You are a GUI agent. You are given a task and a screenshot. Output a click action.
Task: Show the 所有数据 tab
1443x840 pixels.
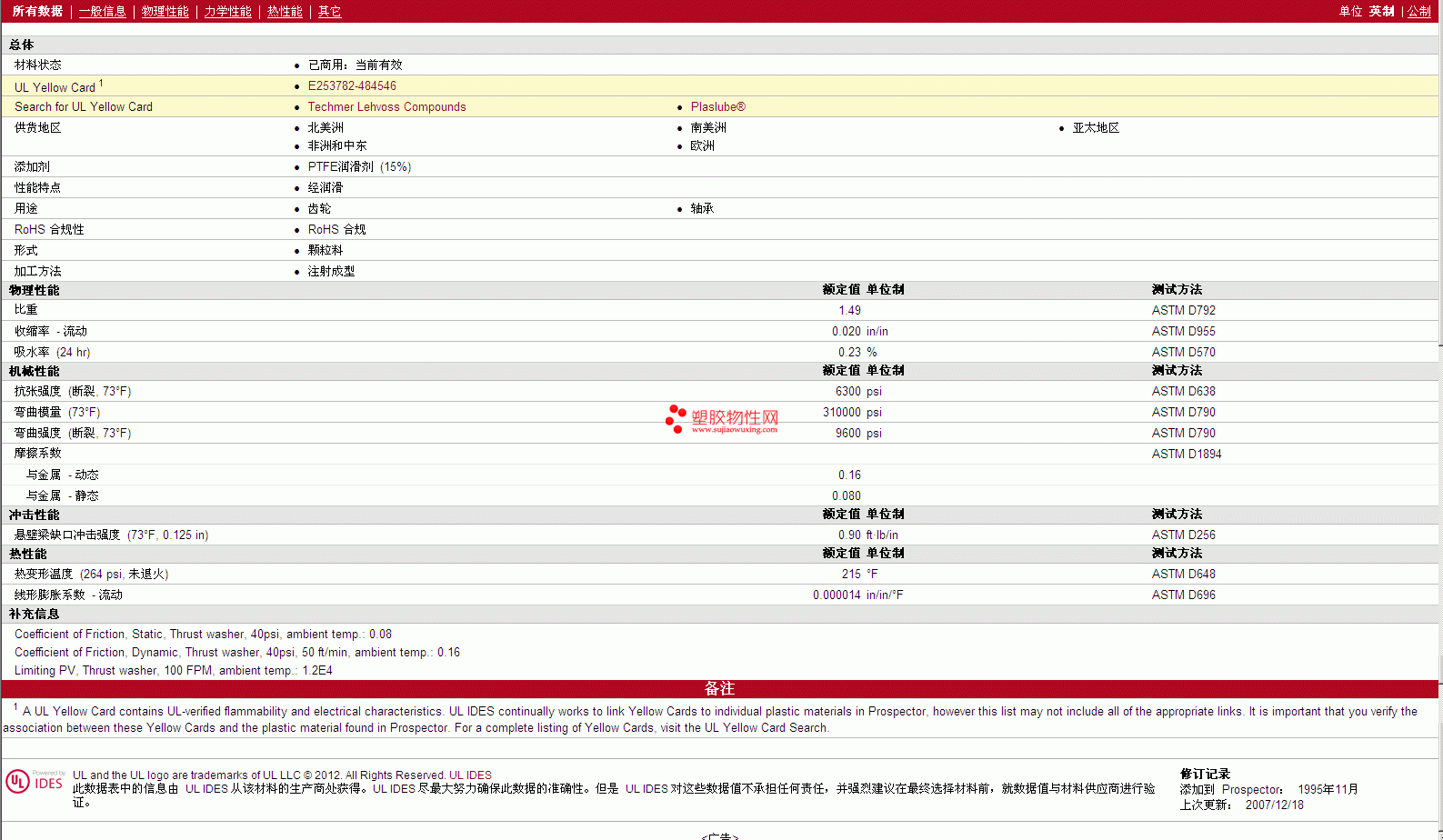click(x=37, y=12)
